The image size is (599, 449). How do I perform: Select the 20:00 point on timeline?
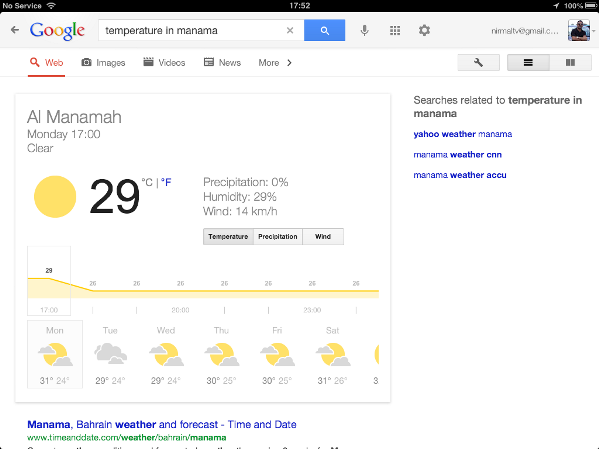180,310
